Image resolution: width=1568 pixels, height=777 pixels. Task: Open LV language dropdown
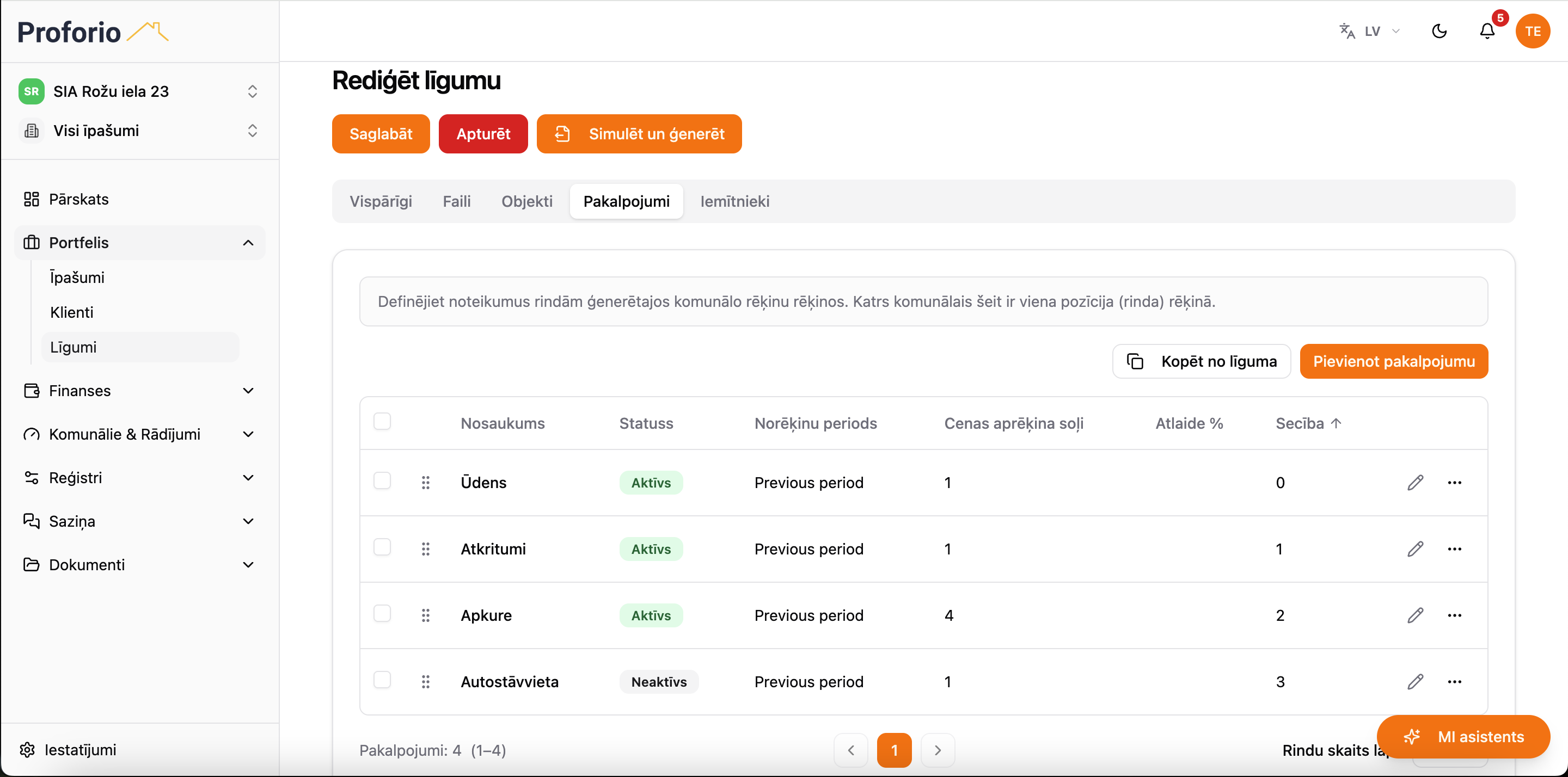pyautogui.click(x=1370, y=31)
